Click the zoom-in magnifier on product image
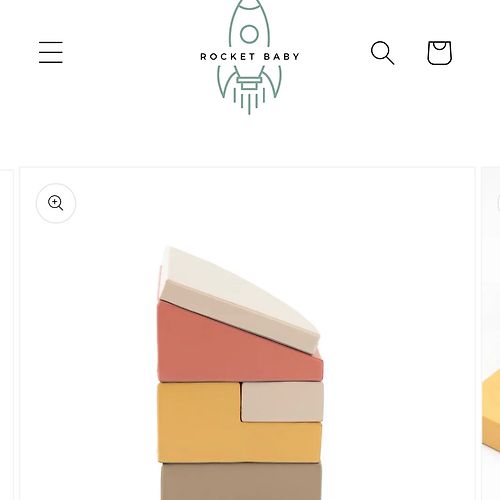The width and height of the screenshot is (500, 500). coord(56,203)
